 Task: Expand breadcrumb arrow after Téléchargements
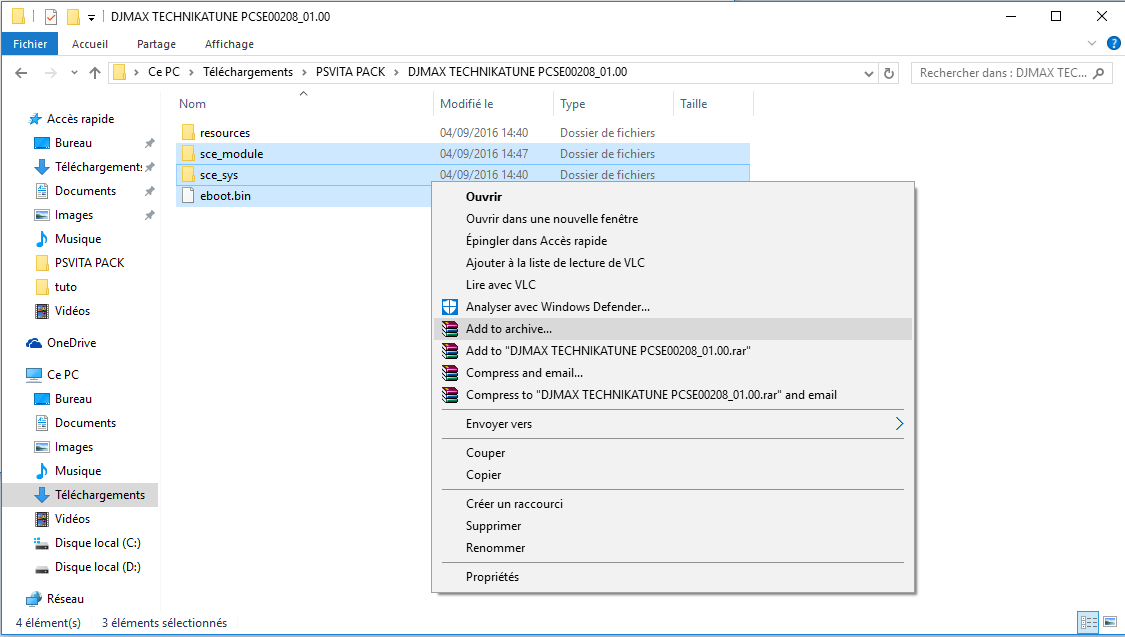tap(304, 72)
